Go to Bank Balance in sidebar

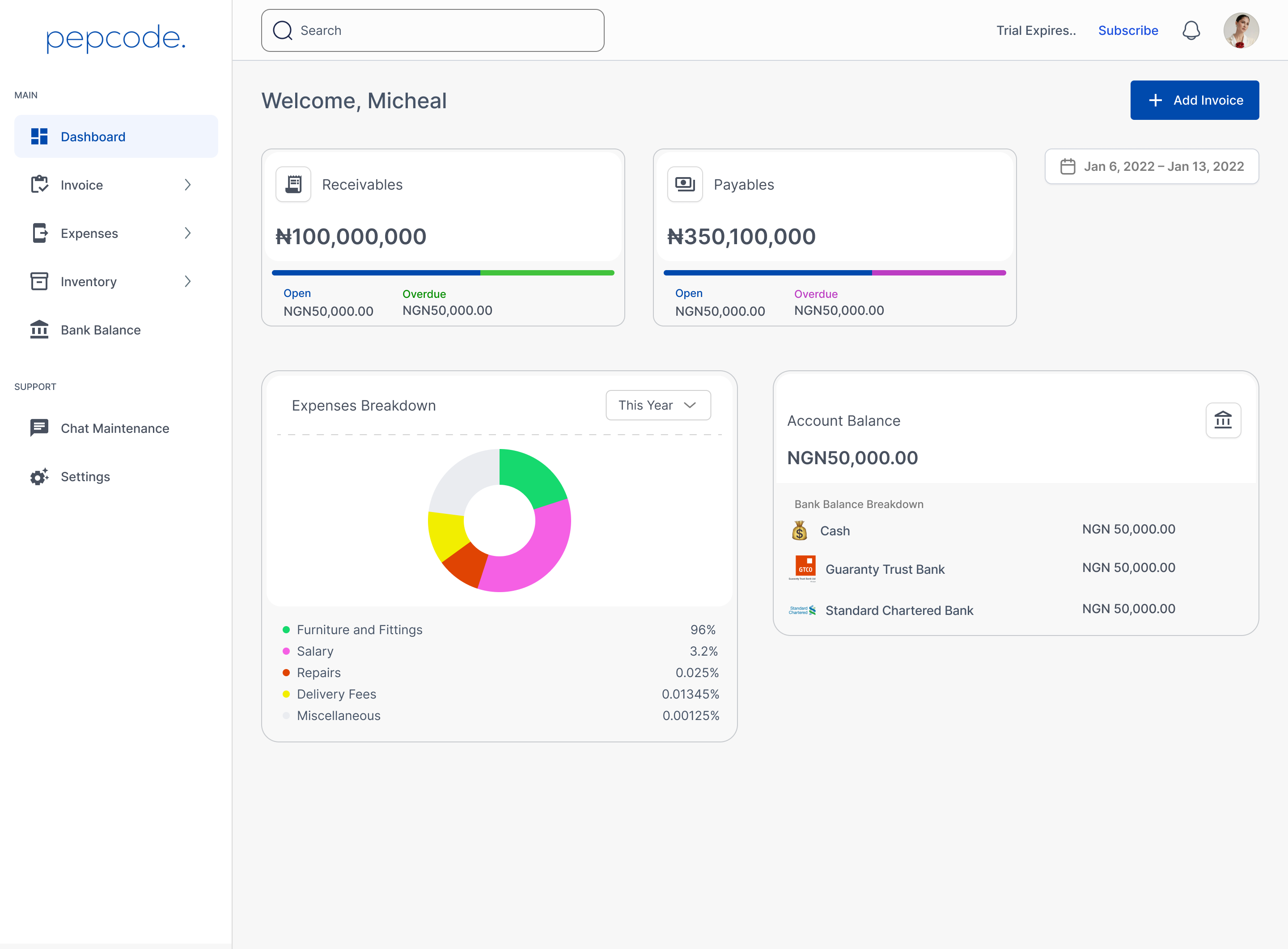click(x=101, y=330)
